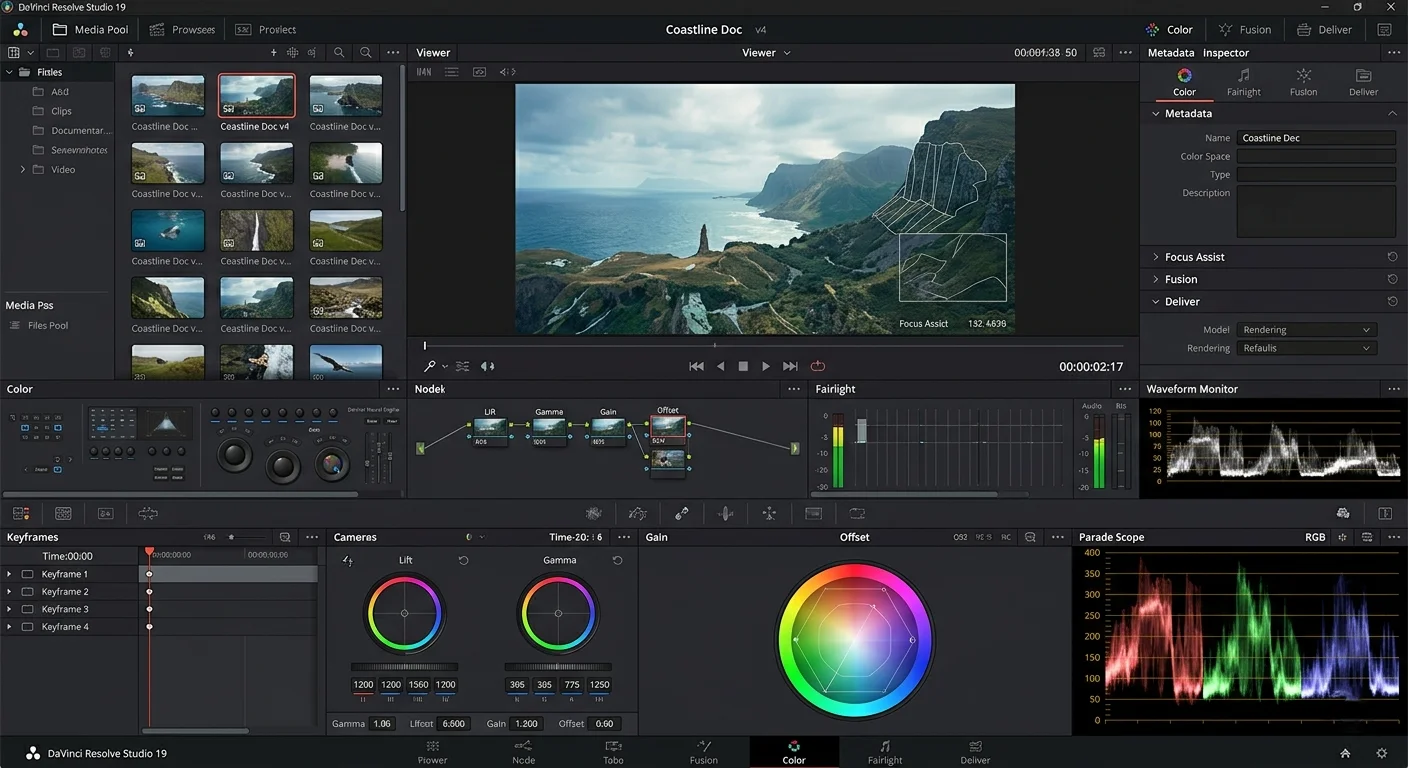Click the plus icon in Media Pool toolbar

click(x=274, y=52)
